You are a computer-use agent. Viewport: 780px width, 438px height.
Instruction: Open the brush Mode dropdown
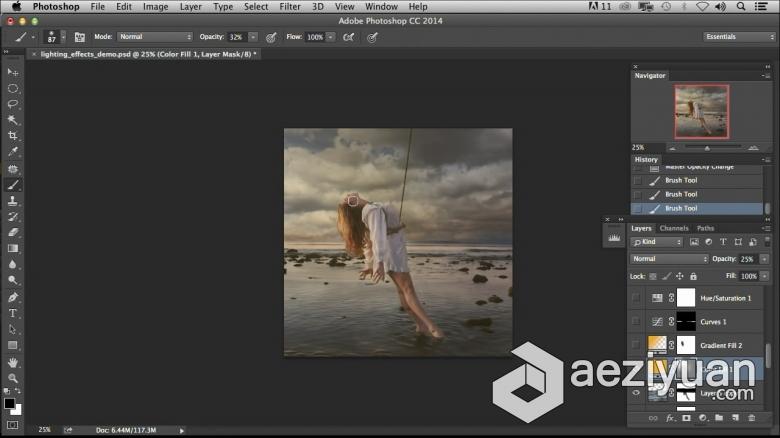155,37
